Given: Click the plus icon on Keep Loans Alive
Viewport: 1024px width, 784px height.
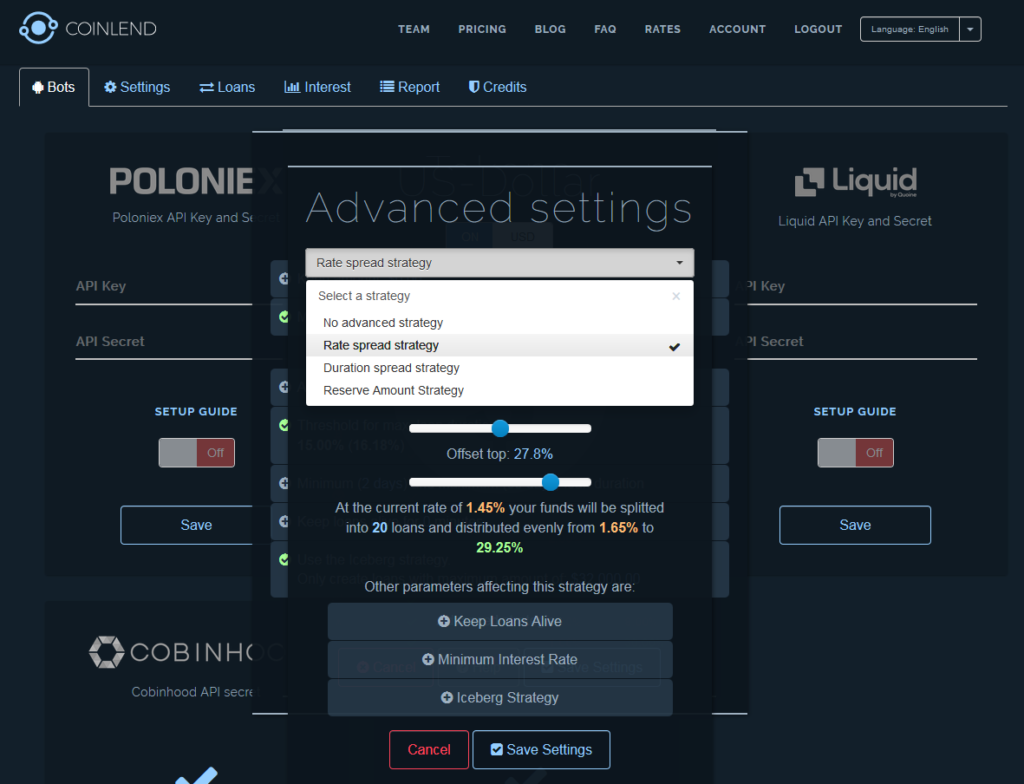Looking at the screenshot, I should tap(443, 621).
